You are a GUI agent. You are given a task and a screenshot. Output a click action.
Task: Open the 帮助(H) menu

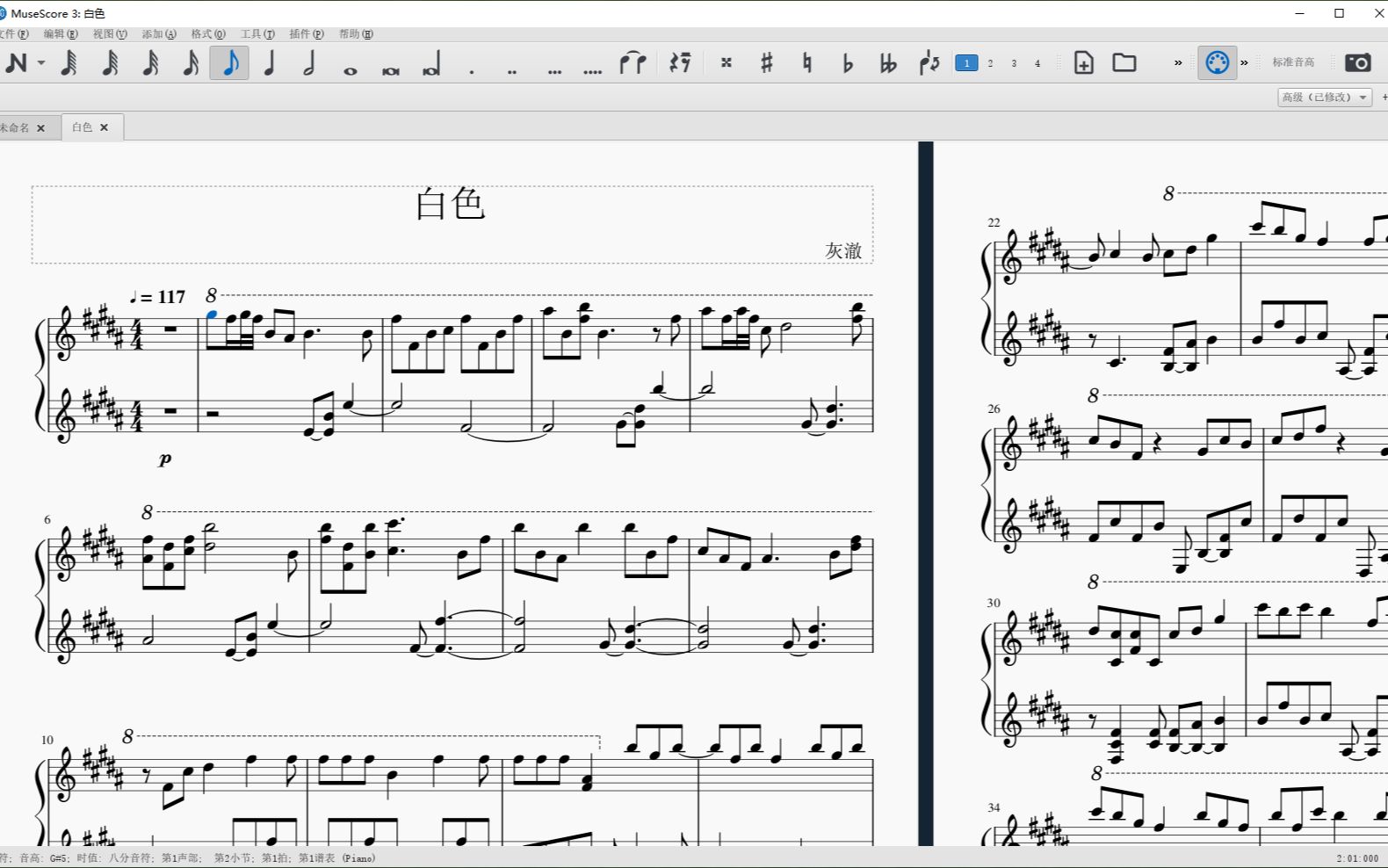(x=356, y=34)
